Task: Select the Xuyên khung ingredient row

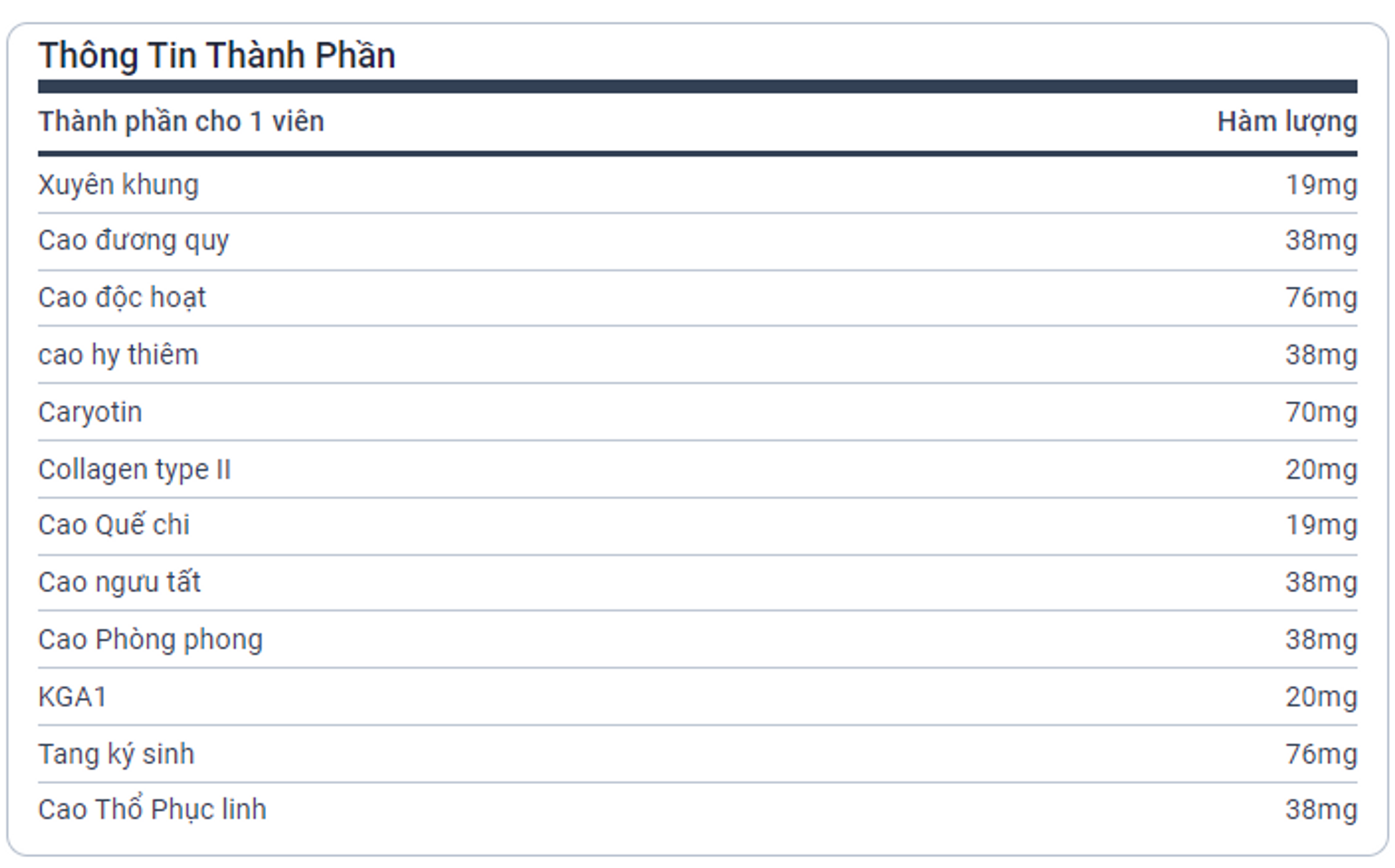Action: click(x=119, y=184)
